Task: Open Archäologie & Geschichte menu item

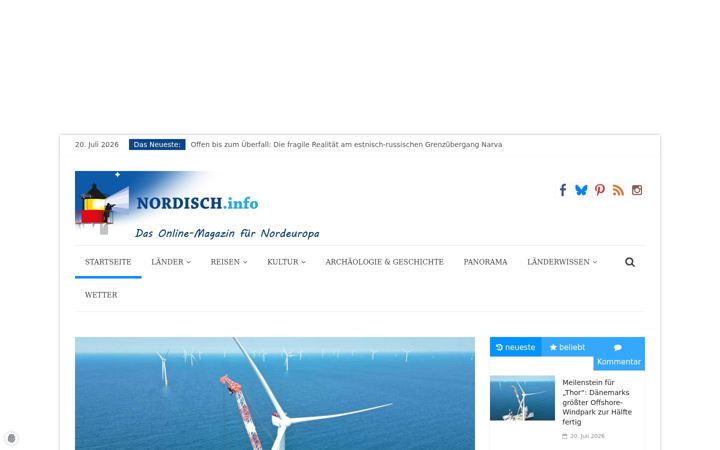Action: point(384,262)
